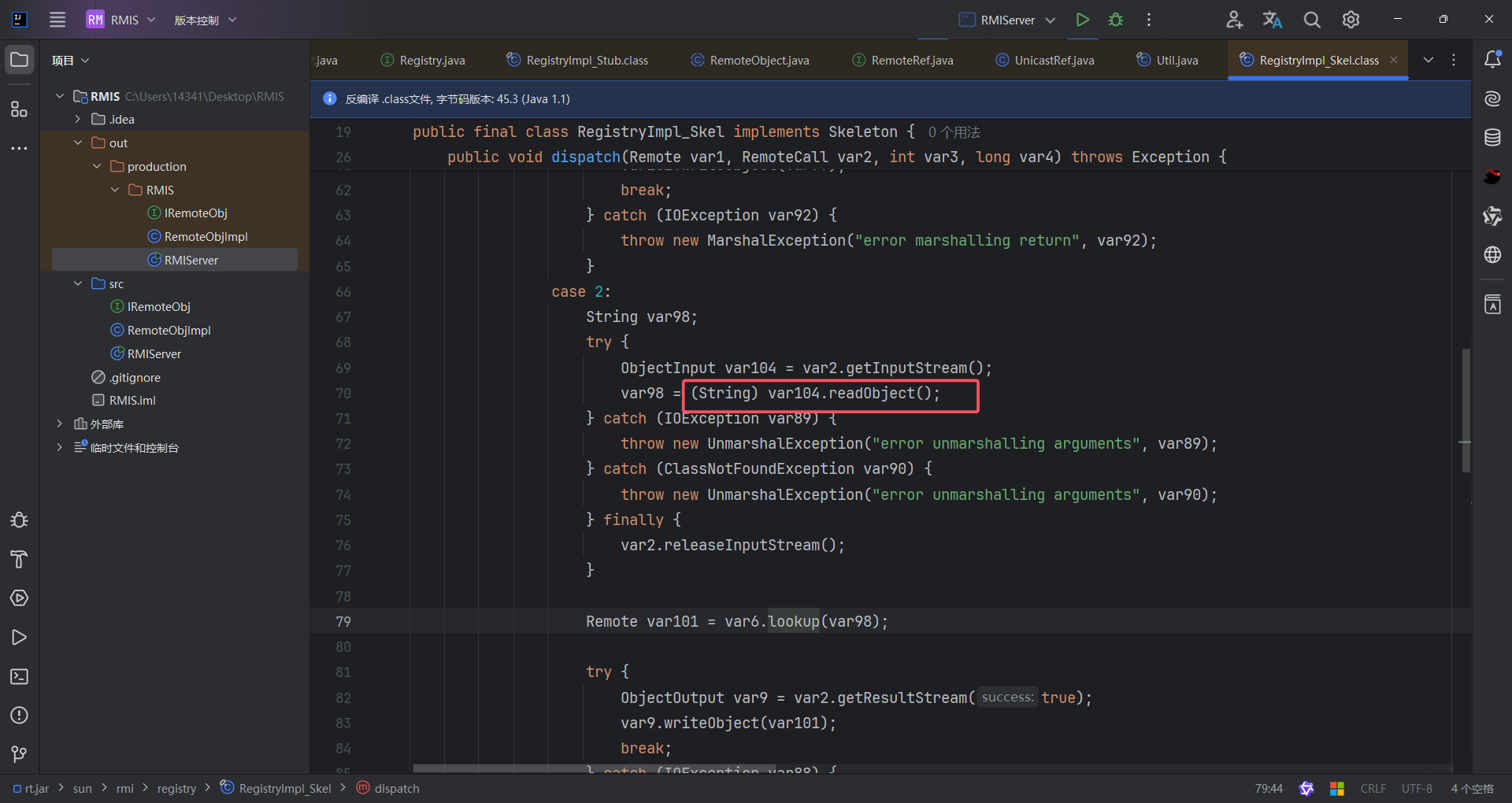Switch to Registry.java tab
Image resolution: width=1512 pixels, height=803 pixels.
point(423,60)
